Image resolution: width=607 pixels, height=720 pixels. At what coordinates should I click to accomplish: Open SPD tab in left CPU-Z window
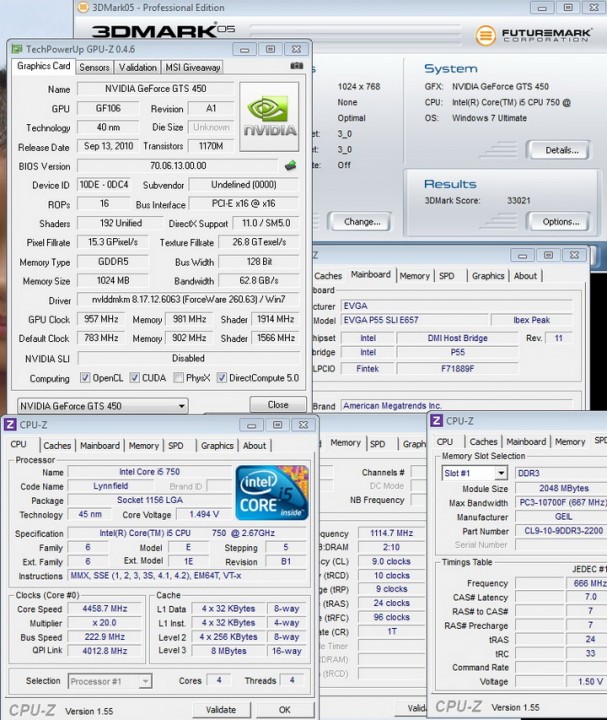pyautogui.click(x=176, y=445)
